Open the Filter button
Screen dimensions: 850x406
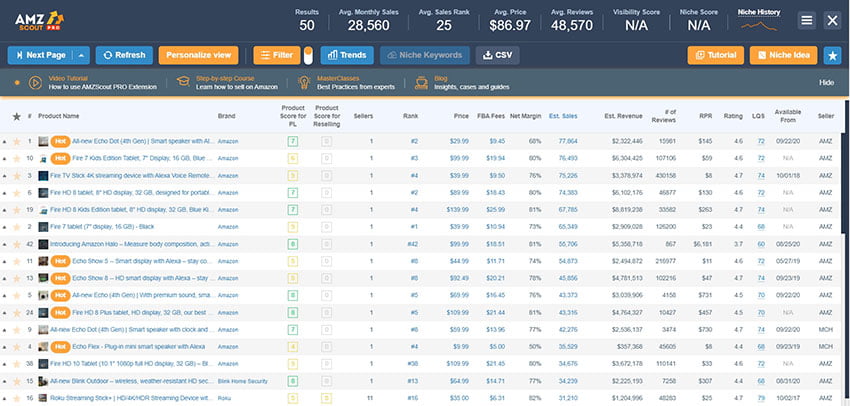(276, 55)
